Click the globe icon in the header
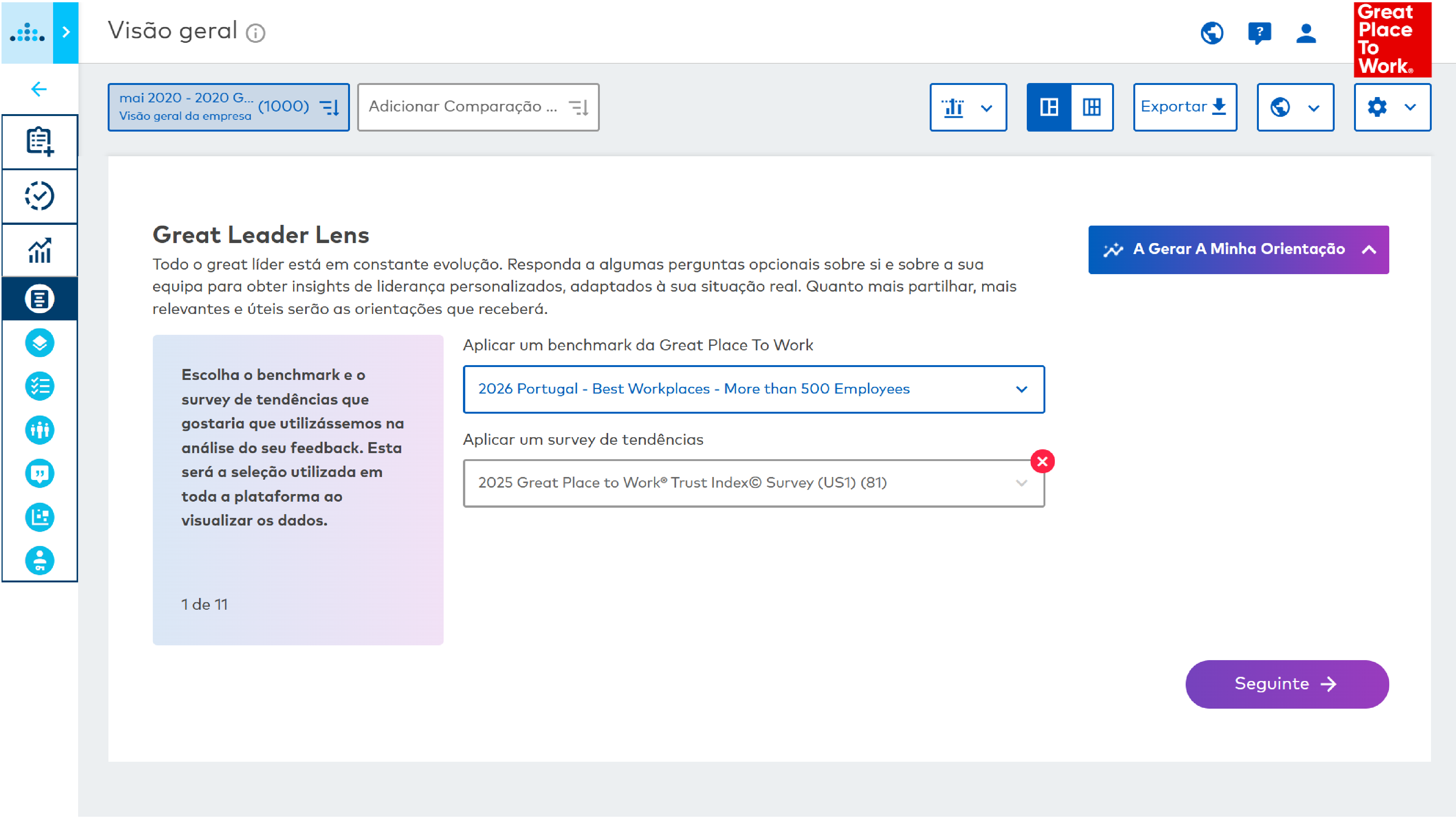This screenshot has height=819, width=1456. (1212, 33)
